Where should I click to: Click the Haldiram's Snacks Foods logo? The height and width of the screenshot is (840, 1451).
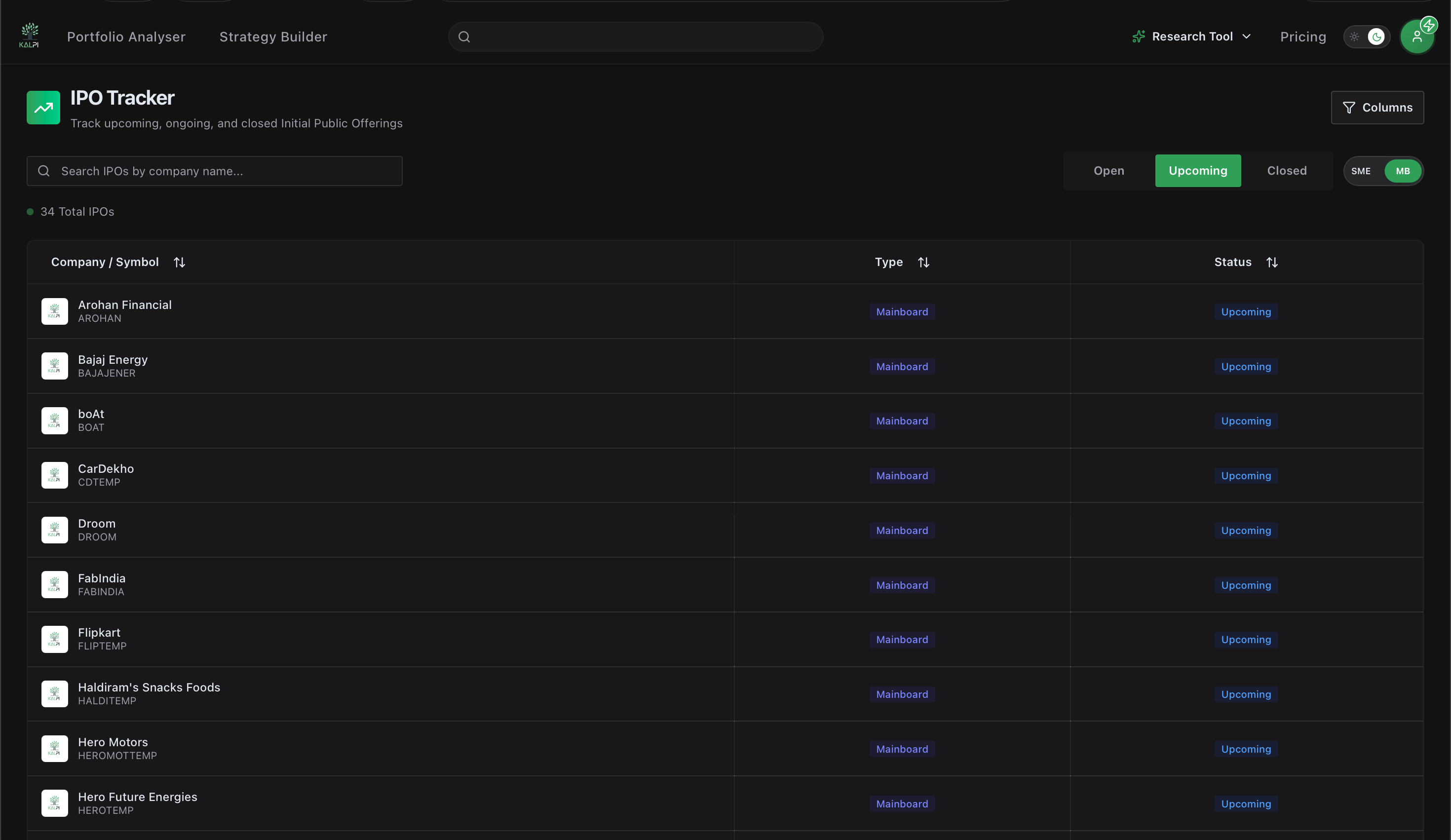(x=55, y=694)
